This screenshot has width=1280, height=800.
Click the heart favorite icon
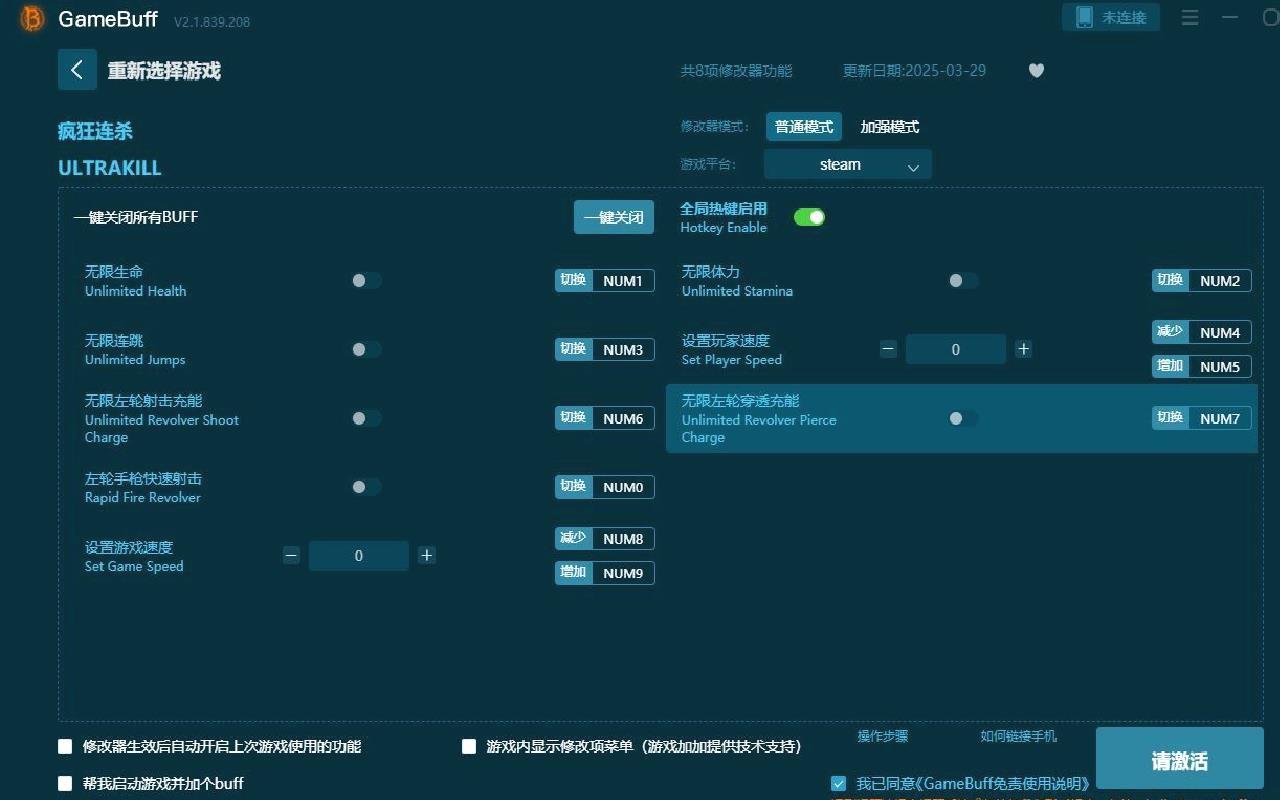pyautogui.click(x=1036, y=70)
